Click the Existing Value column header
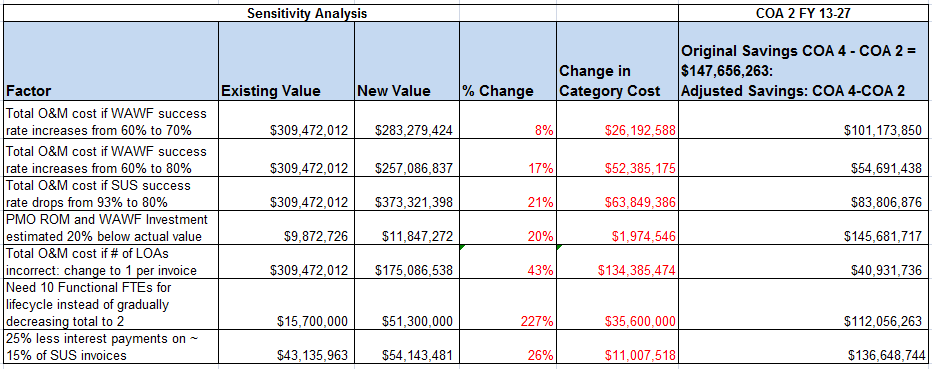 tap(287, 62)
